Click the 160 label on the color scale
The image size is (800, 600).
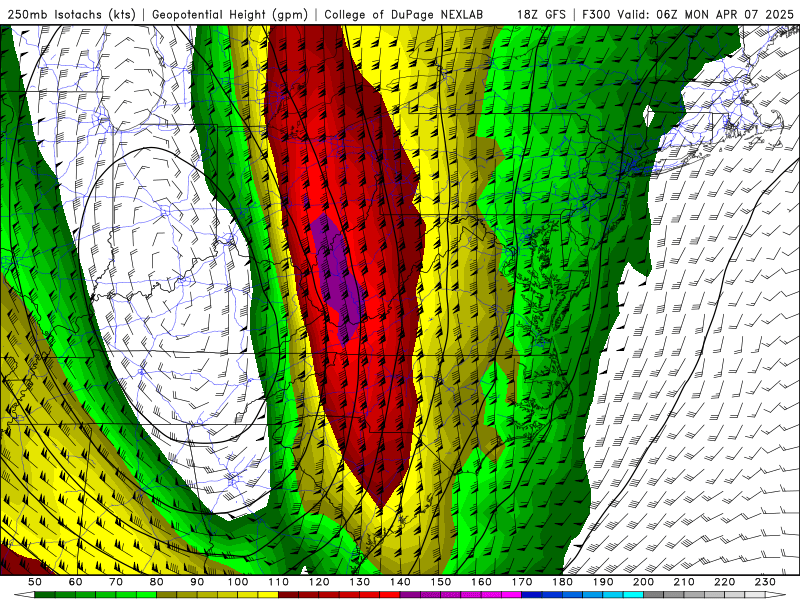pyautogui.click(x=481, y=582)
